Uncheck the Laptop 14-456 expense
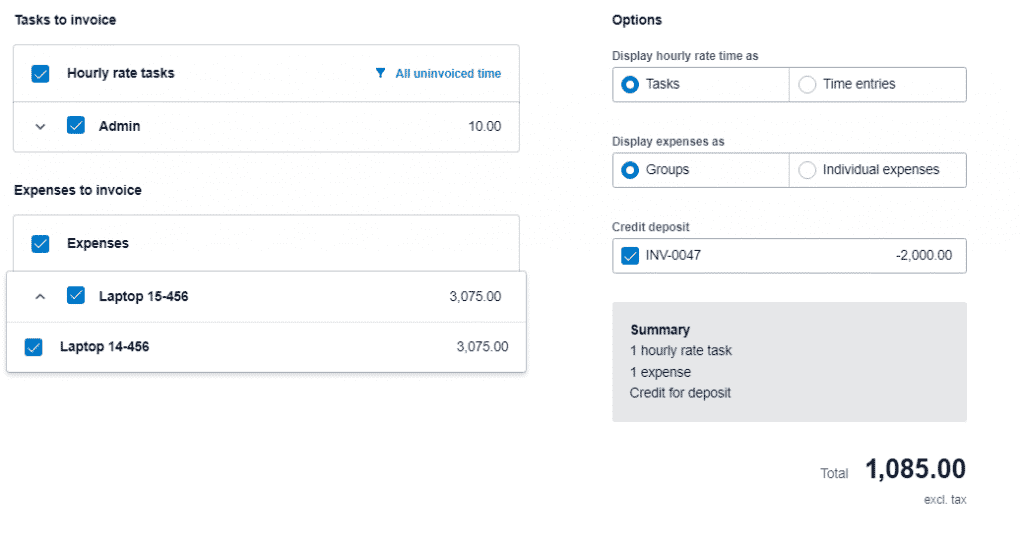 [x=33, y=347]
